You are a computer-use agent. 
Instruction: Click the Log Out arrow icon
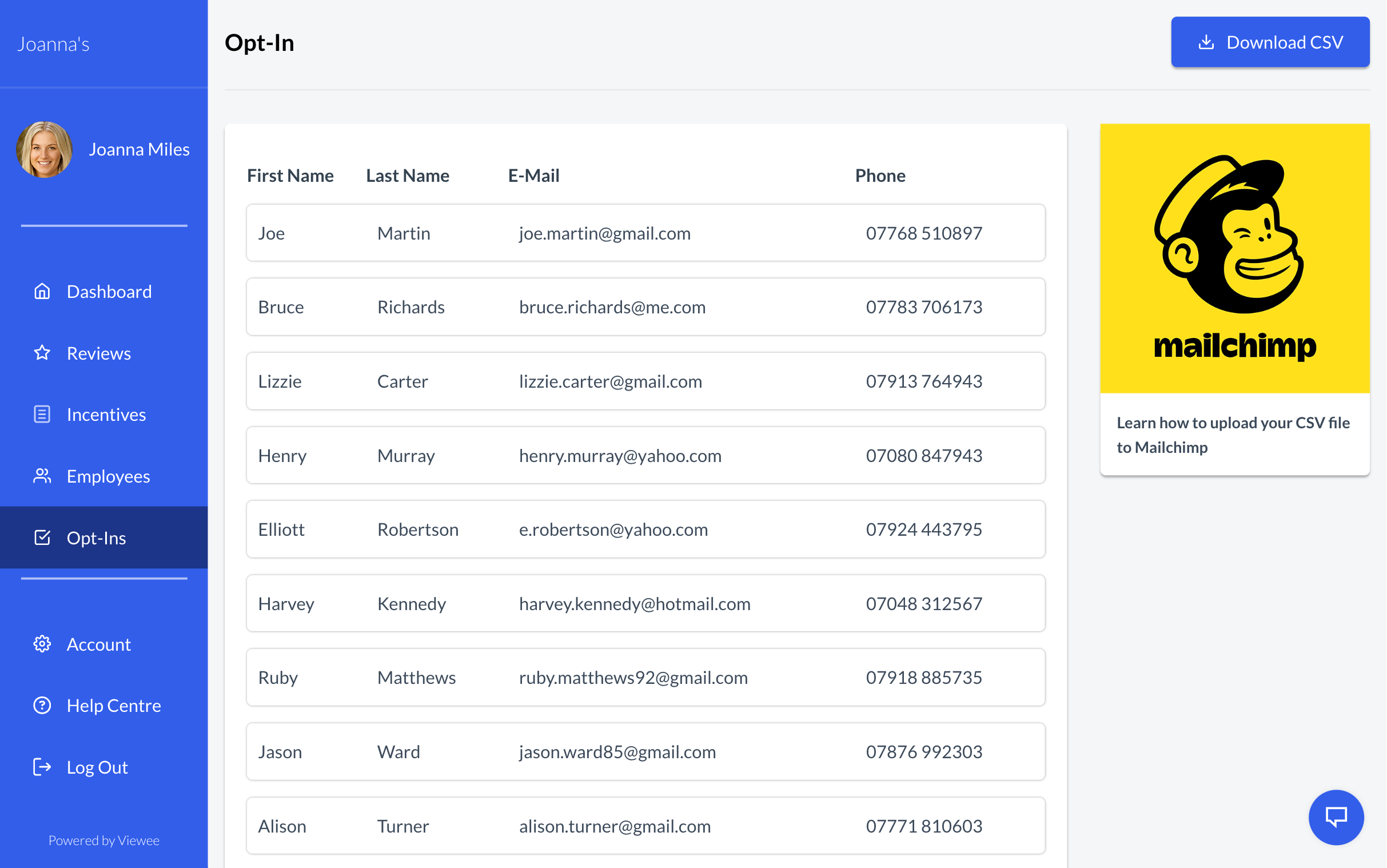[x=42, y=767]
